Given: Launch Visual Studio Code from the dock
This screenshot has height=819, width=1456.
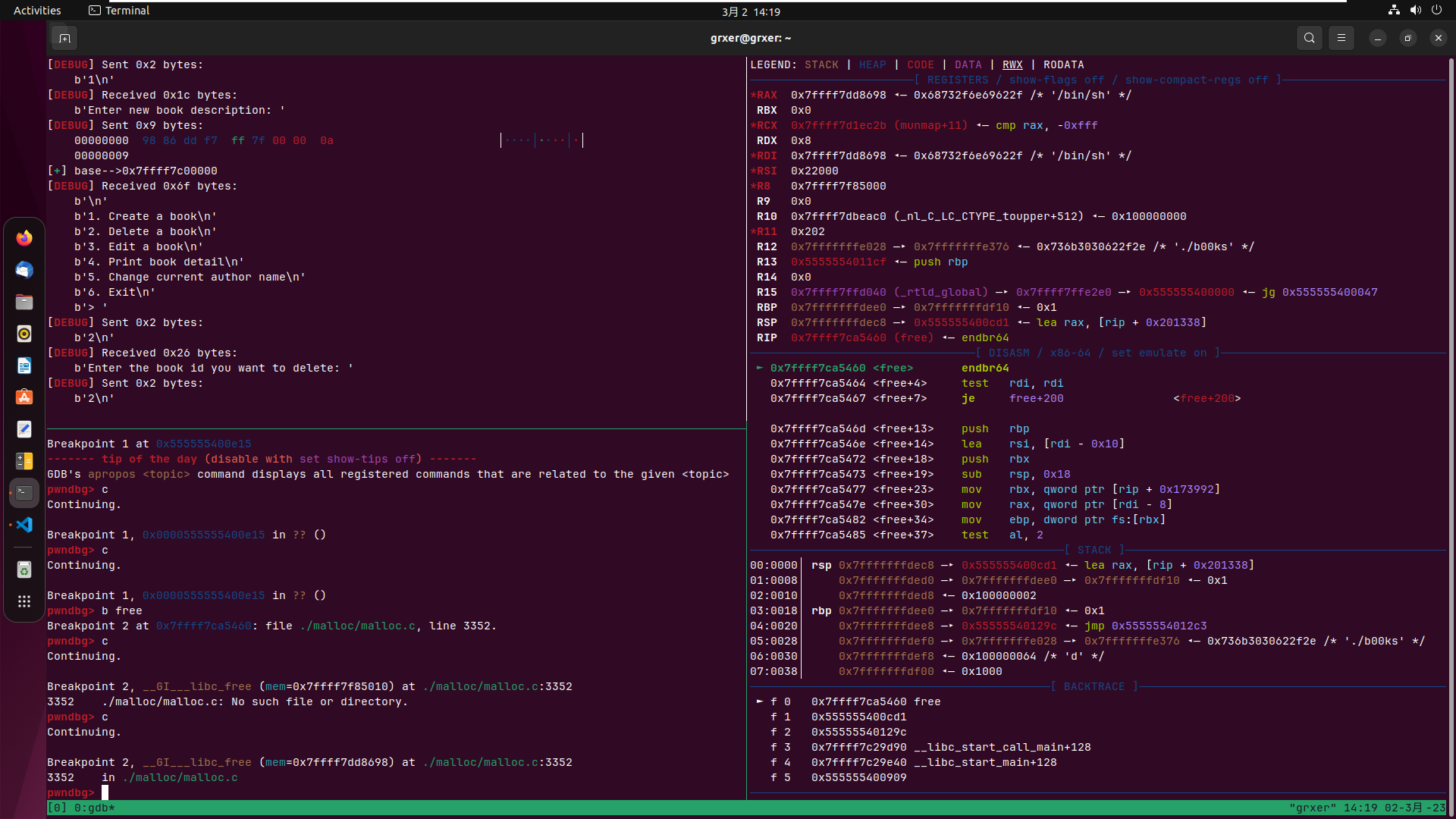Looking at the screenshot, I should click(24, 525).
